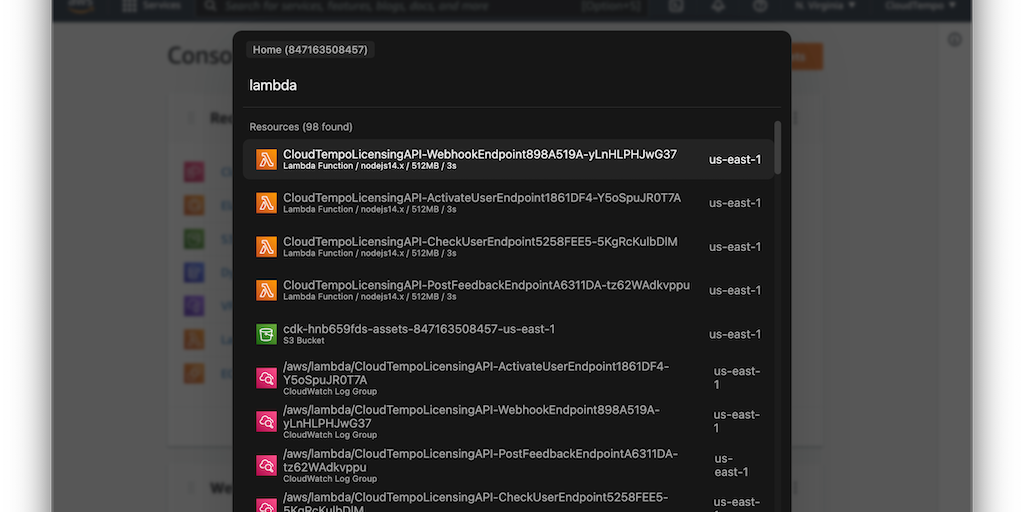
Task: Click region label on PostFeedbackEndpoint log group row
Action: click(731, 465)
